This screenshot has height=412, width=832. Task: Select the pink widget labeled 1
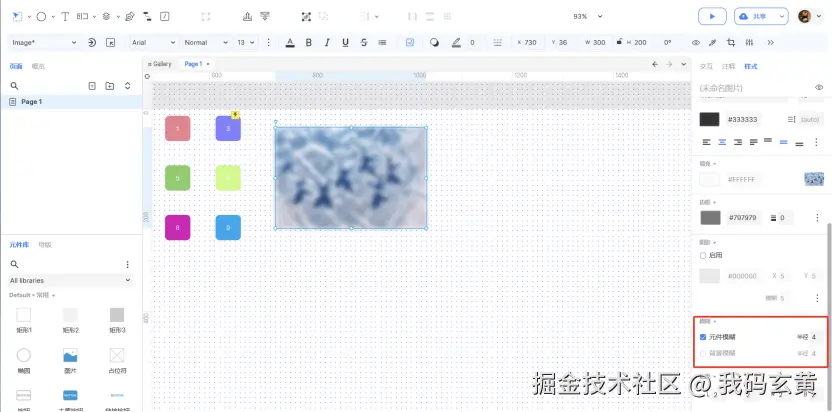pos(178,128)
